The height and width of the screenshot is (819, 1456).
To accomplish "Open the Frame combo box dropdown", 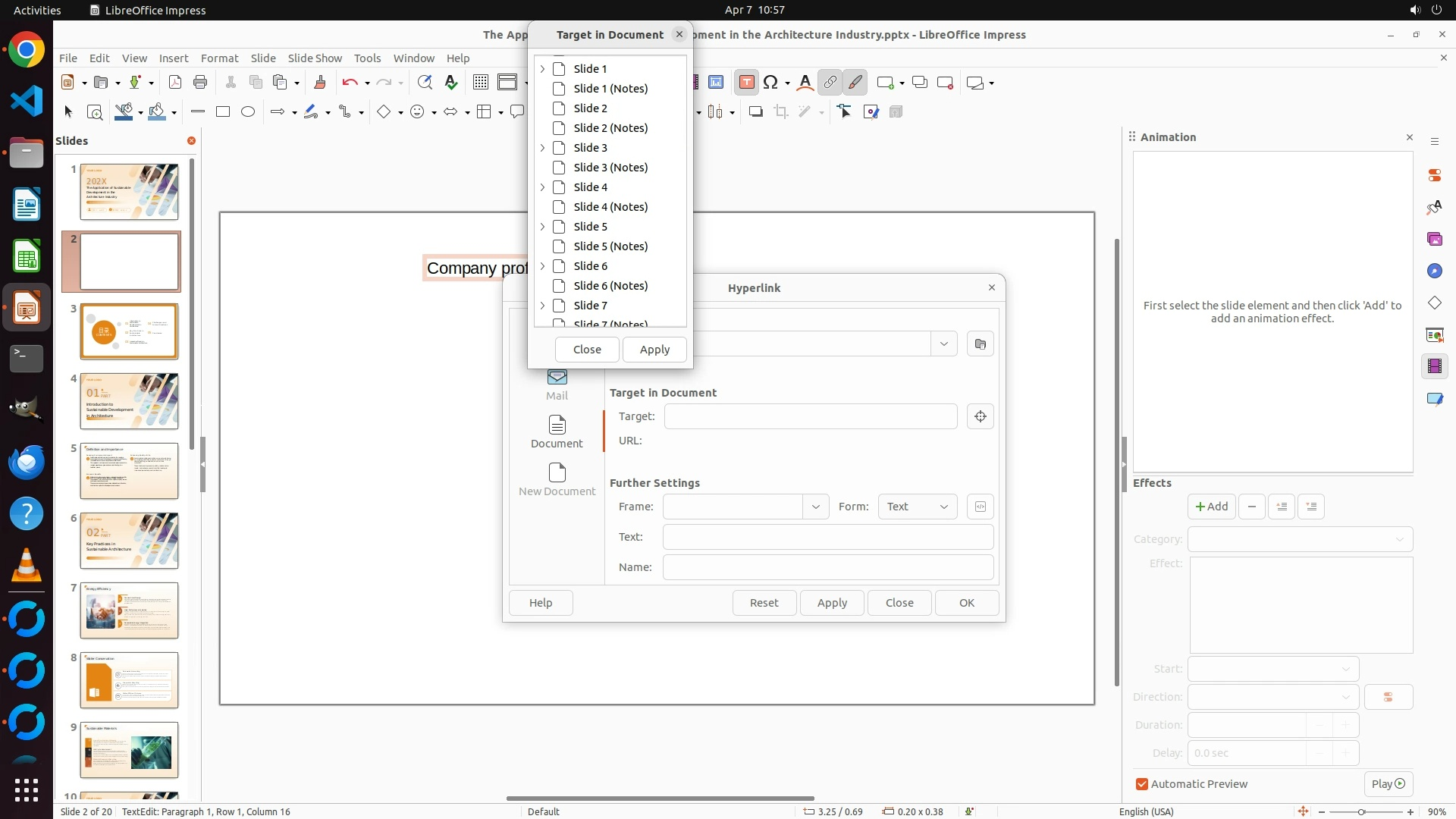I will point(815,507).
